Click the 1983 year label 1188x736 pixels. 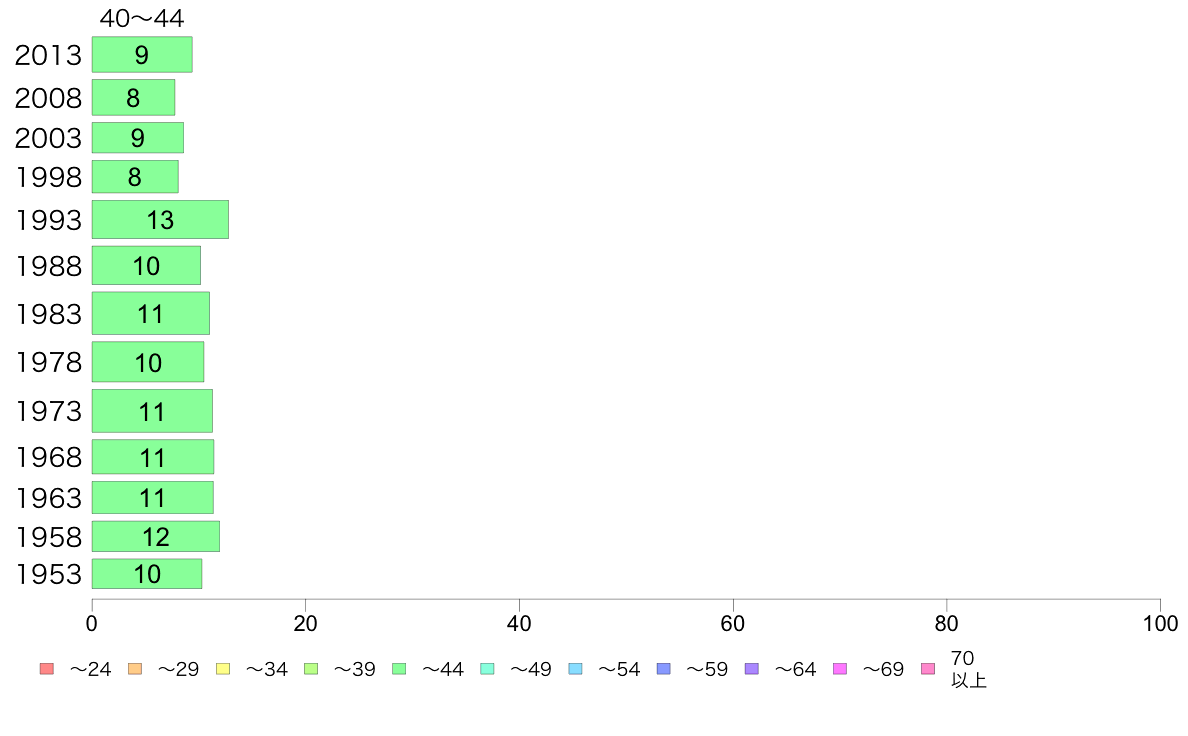click(48, 314)
